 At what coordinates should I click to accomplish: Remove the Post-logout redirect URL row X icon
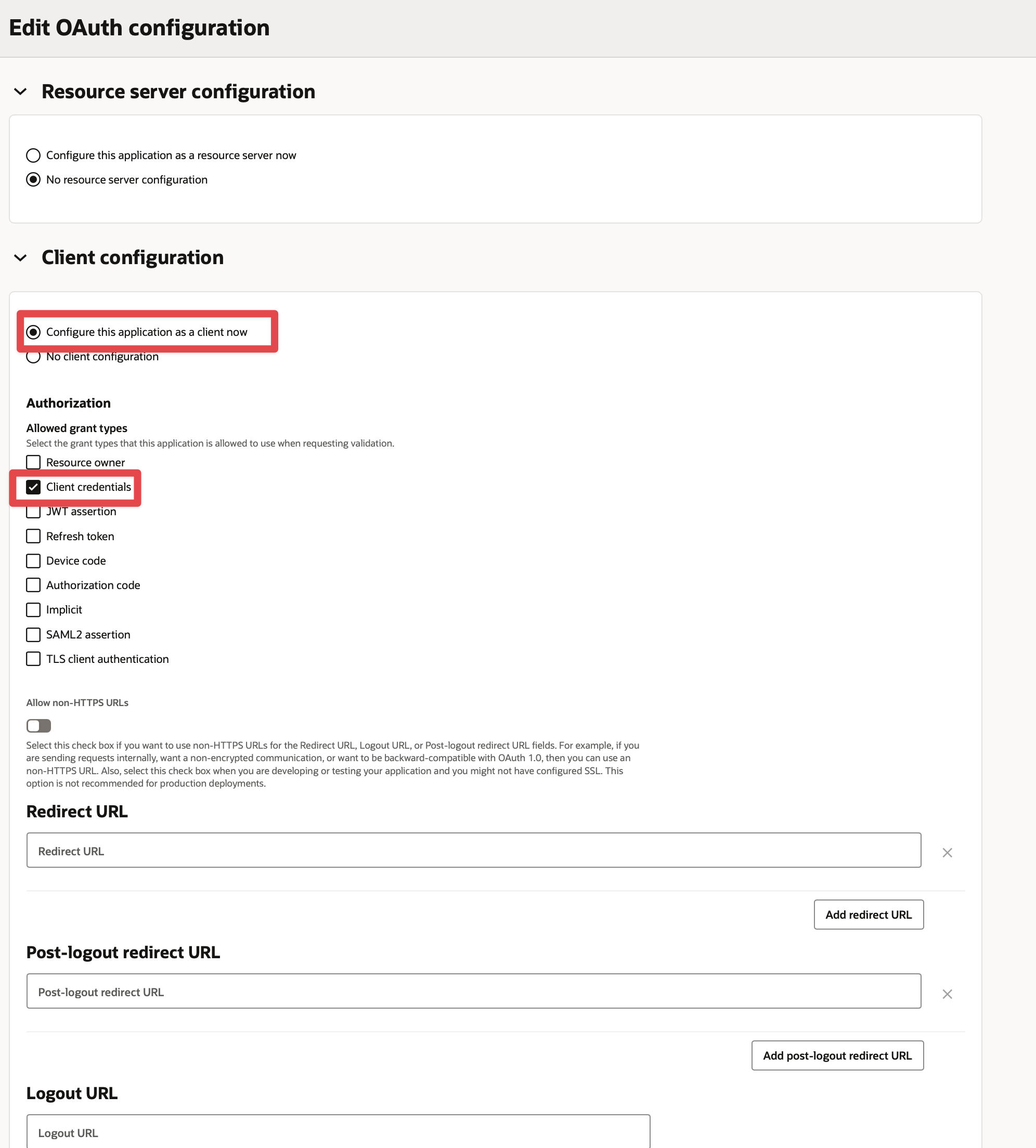[x=947, y=994]
